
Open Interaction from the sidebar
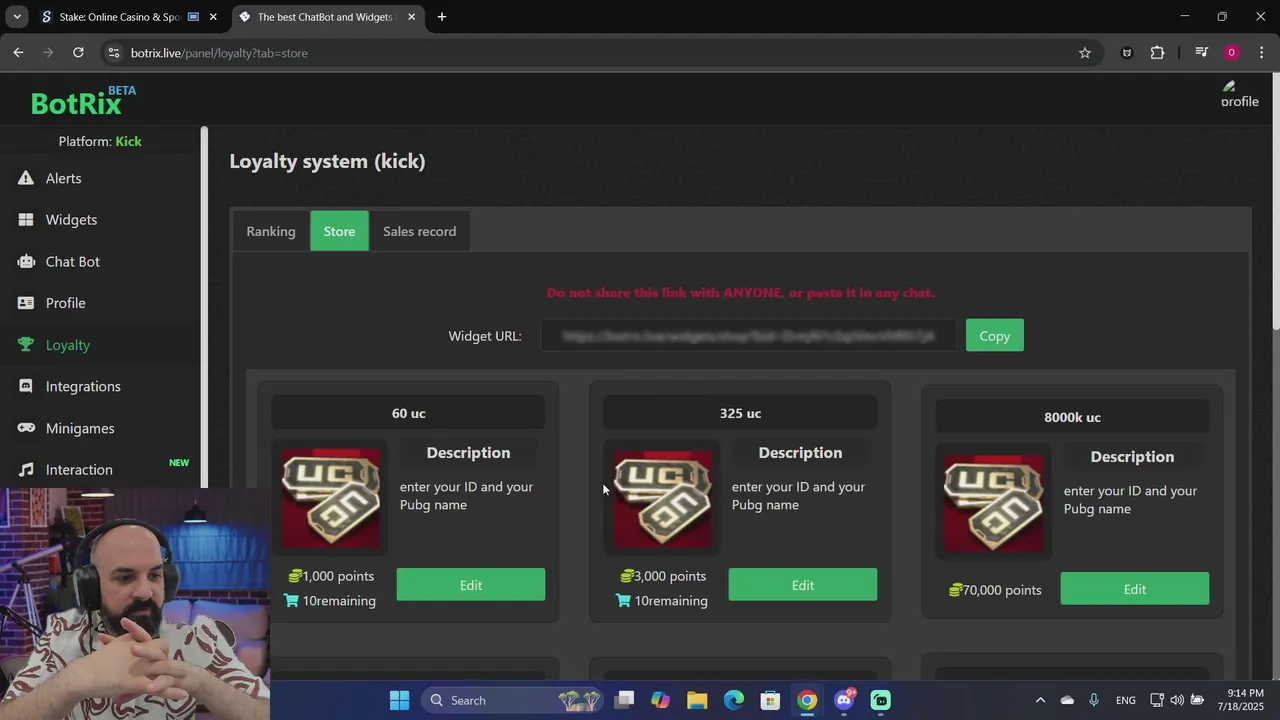78,470
